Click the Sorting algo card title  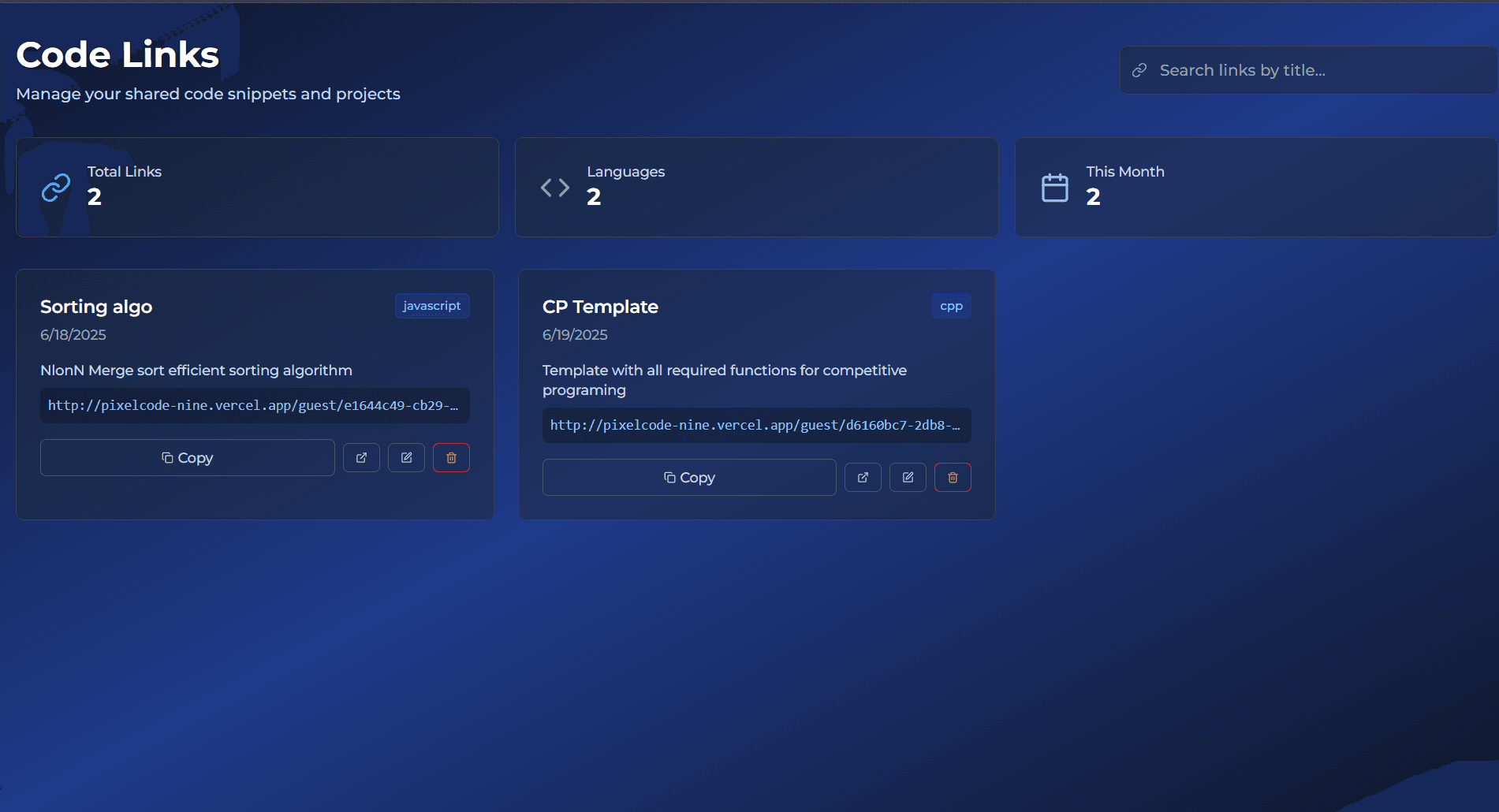(96, 307)
